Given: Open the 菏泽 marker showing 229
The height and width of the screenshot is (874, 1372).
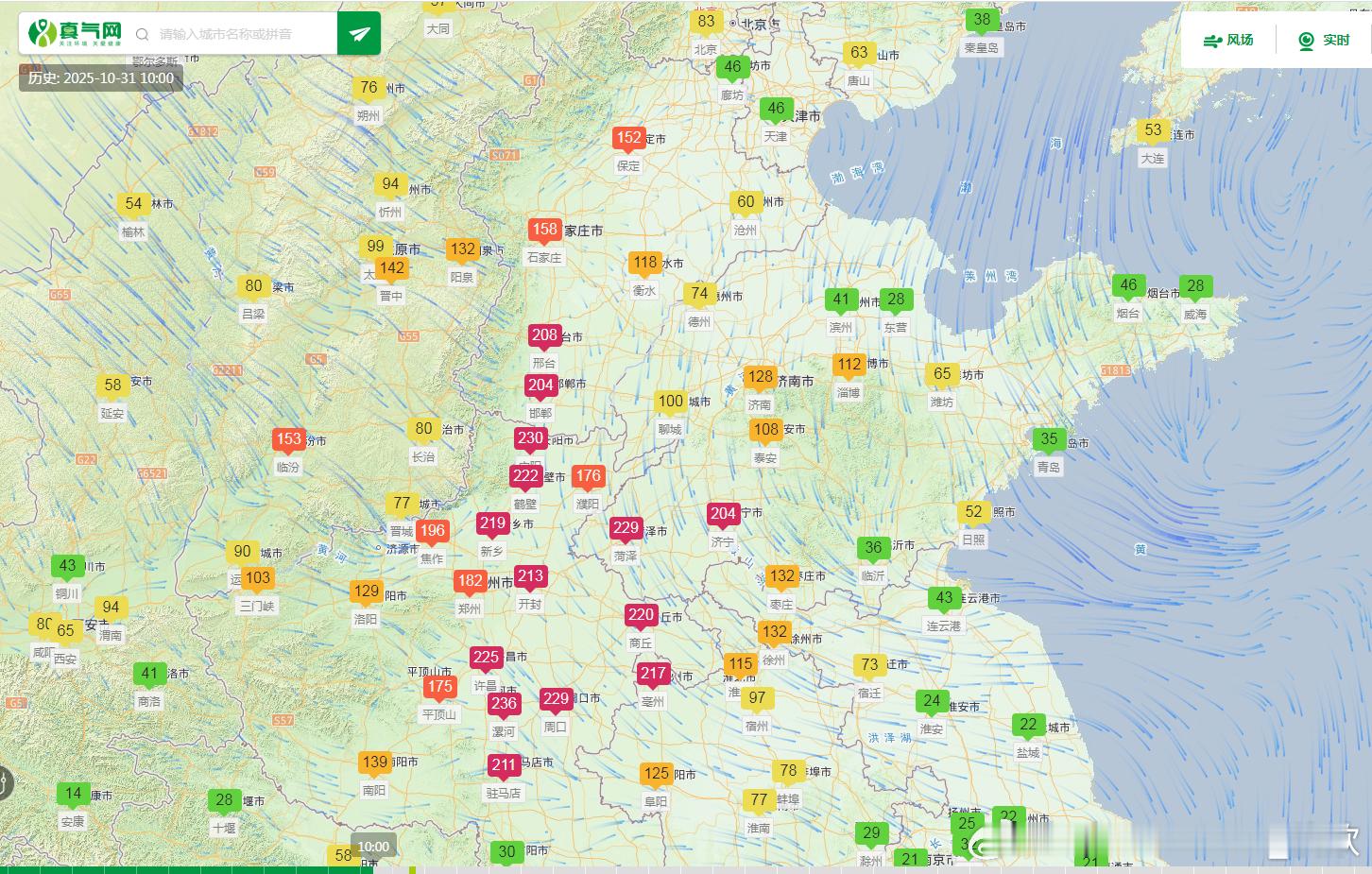Looking at the screenshot, I should (626, 530).
